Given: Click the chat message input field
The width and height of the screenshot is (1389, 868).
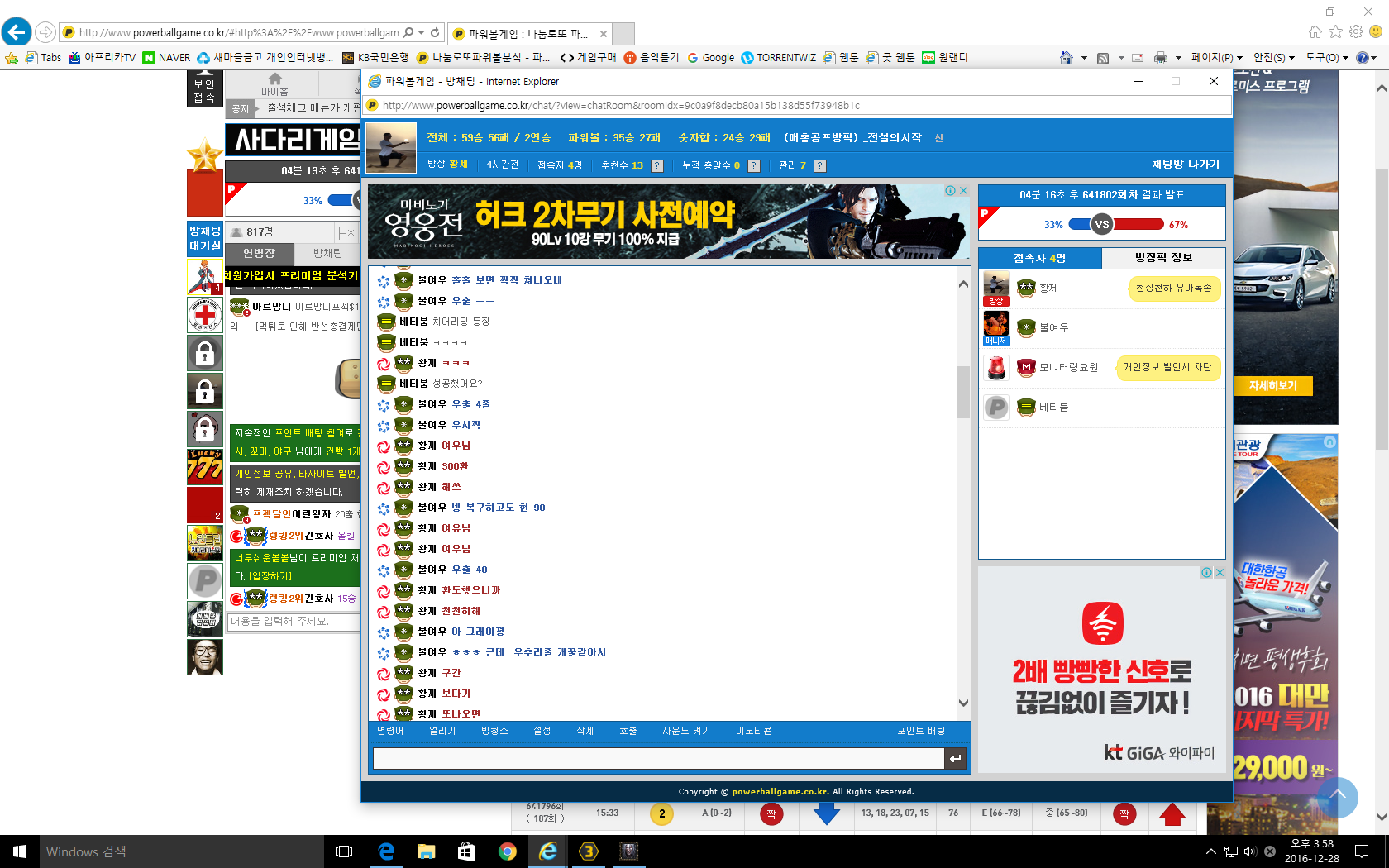Looking at the screenshot, I should point(658,759).
